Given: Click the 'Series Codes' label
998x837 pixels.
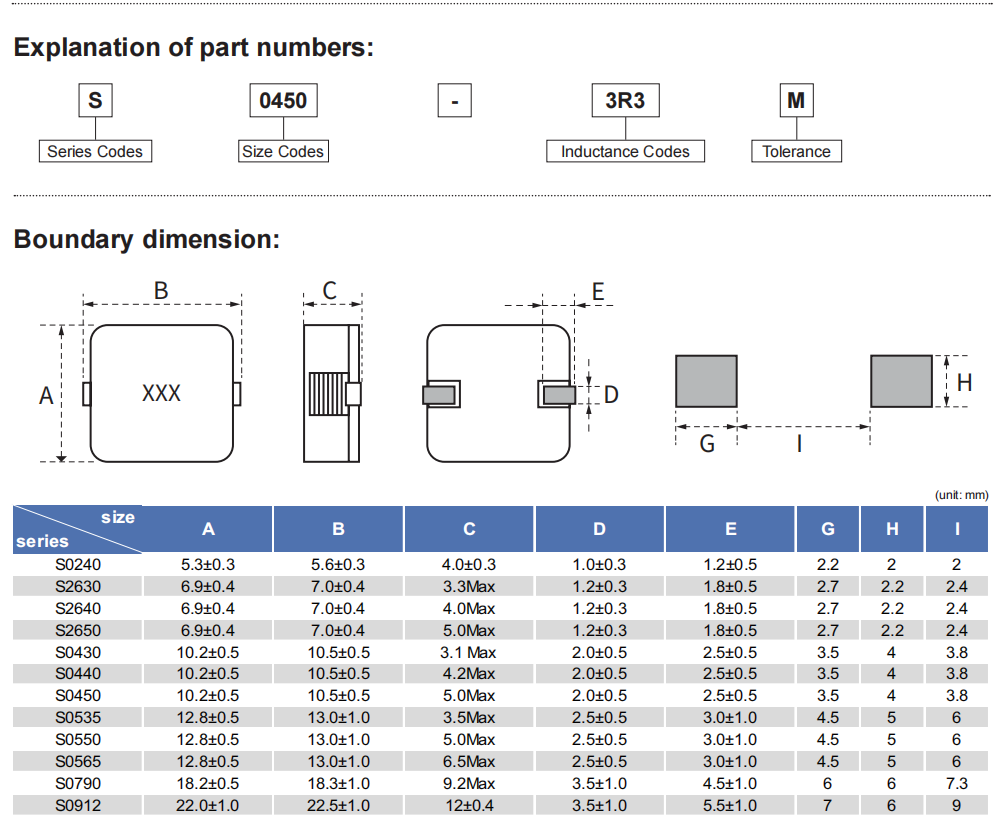Looking at the screenshot, I should point(95,152).
